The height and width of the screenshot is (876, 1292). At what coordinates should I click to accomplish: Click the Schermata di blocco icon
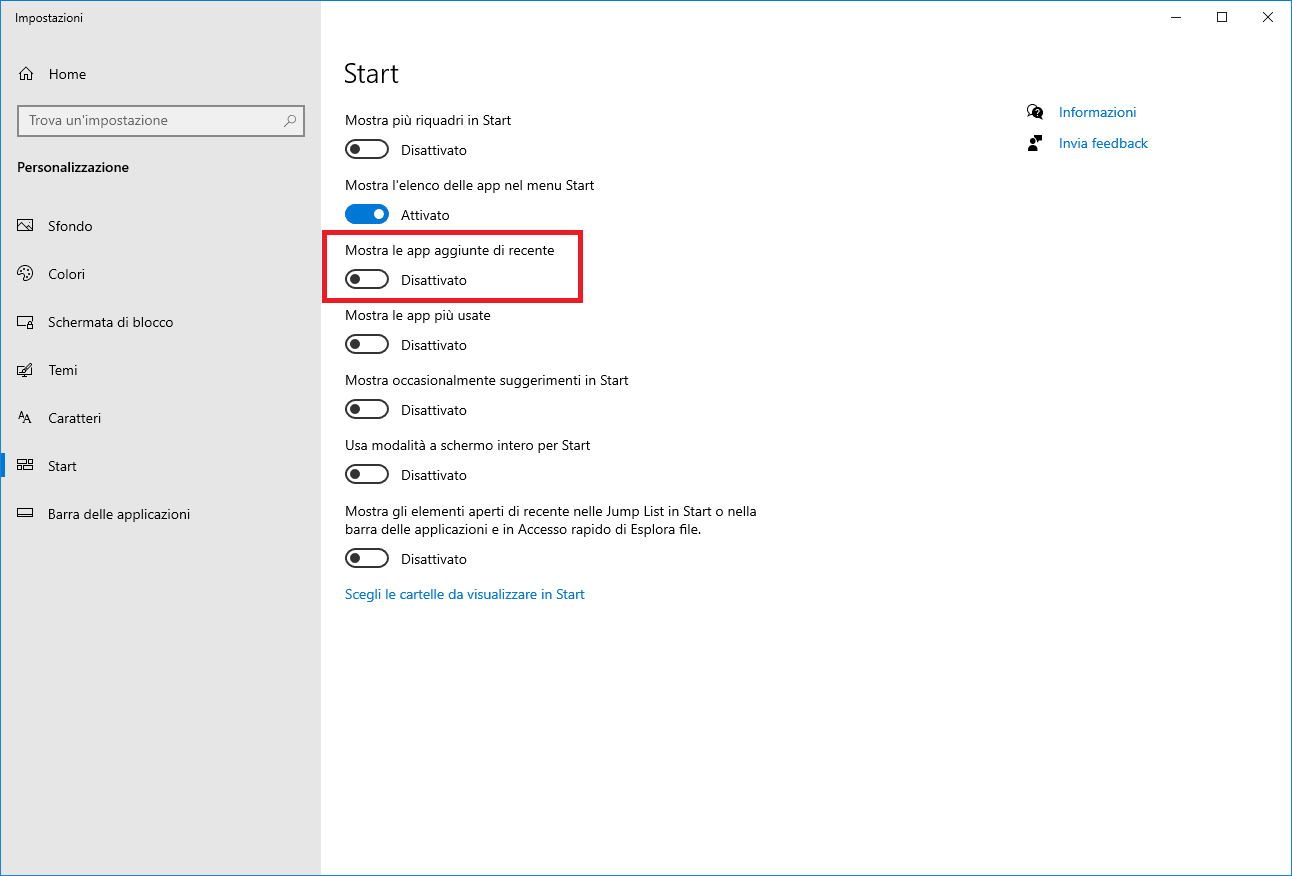click(x=26, y=322)
